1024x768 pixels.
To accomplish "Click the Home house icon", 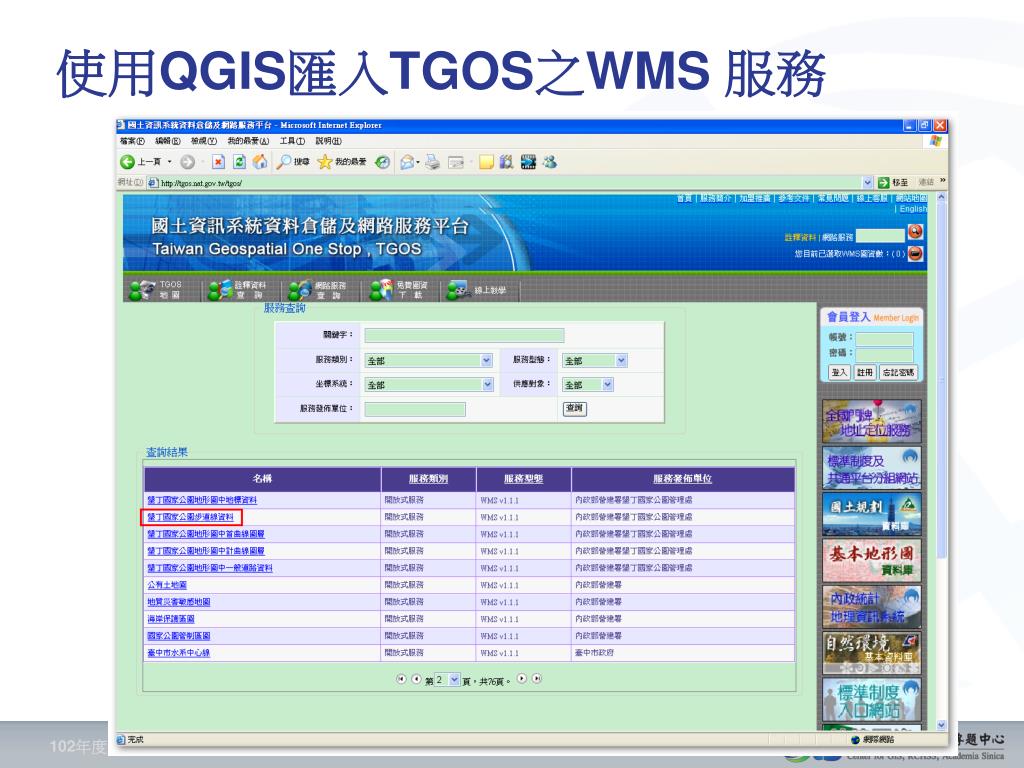I will coord(260,162).
